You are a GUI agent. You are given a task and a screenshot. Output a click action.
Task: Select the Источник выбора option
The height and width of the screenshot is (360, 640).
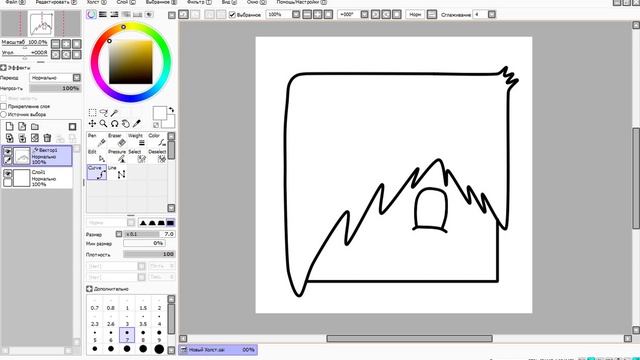(4, 114)
